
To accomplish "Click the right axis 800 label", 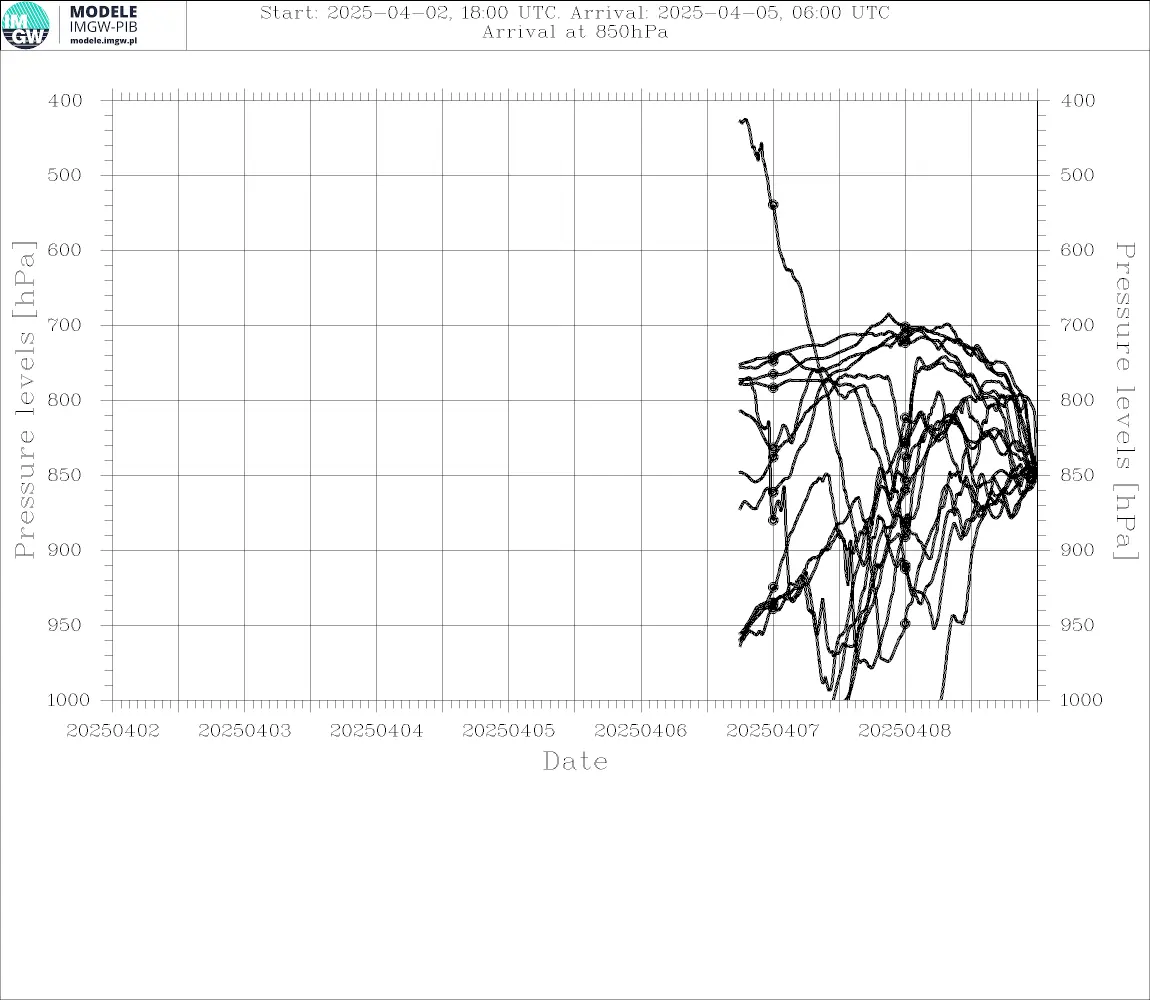I will pos(1077,400).
